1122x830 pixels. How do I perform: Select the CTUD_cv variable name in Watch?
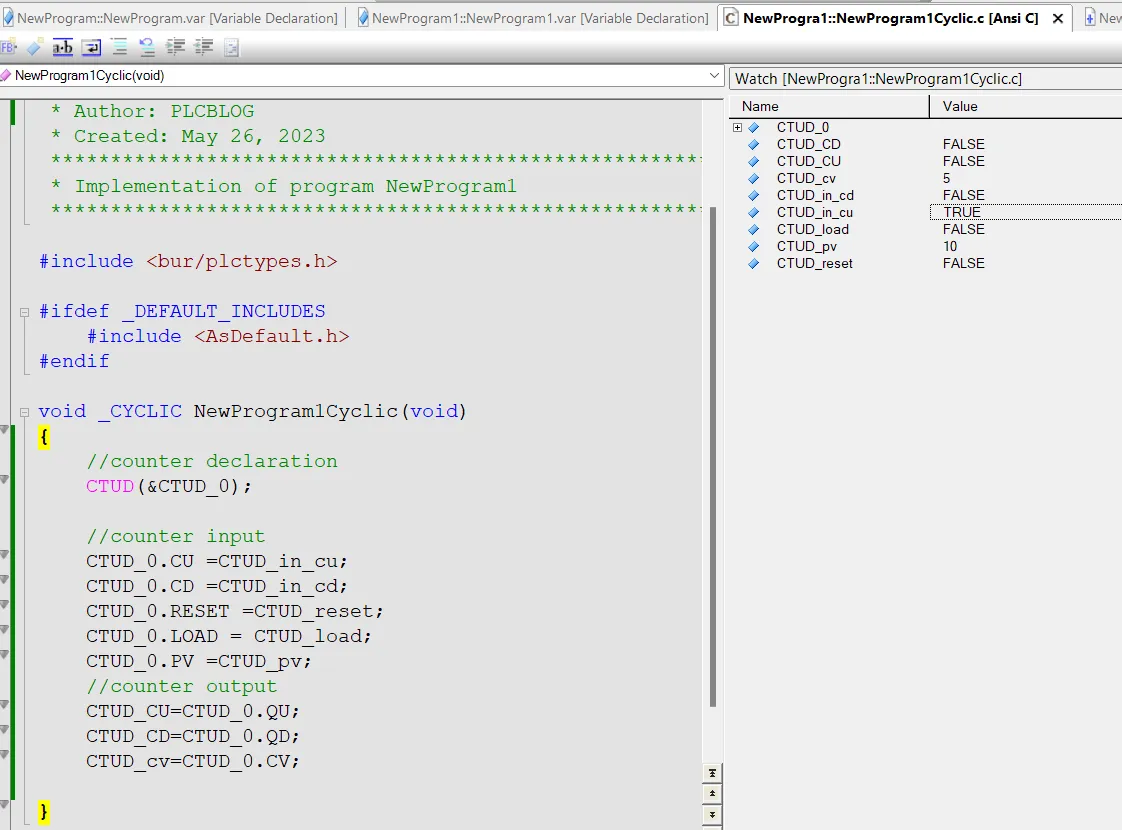coord(806,179)
